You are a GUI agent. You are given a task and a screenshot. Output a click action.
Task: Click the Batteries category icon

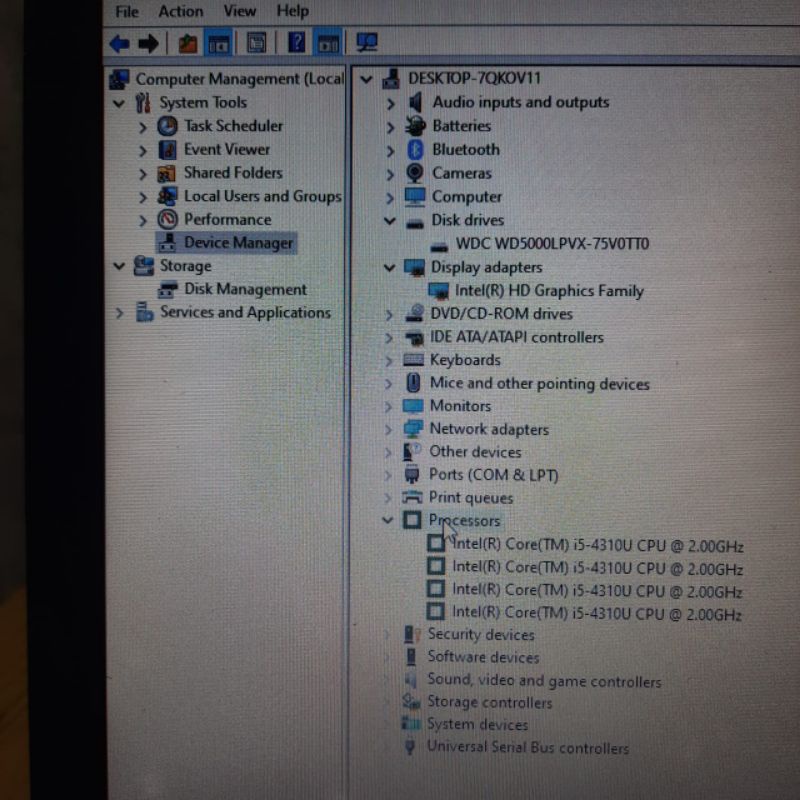coord(415,126)
